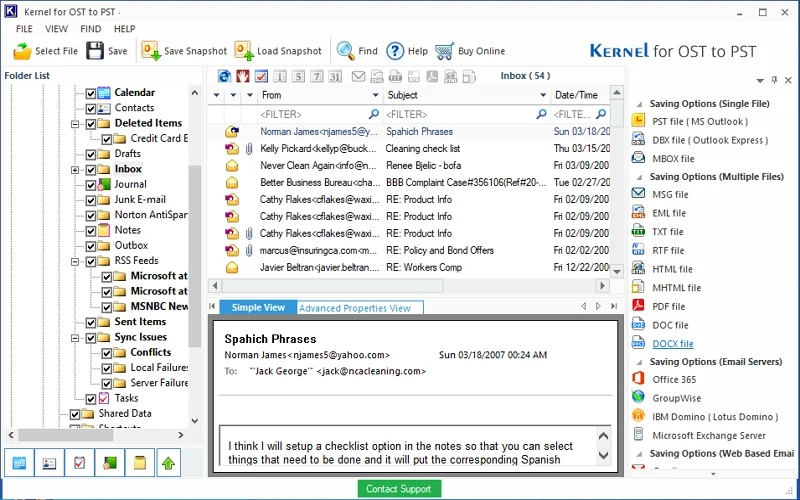The image size is (800, 500).
Task: Click the red stop hand icon
Action: (x=242, y=77)
